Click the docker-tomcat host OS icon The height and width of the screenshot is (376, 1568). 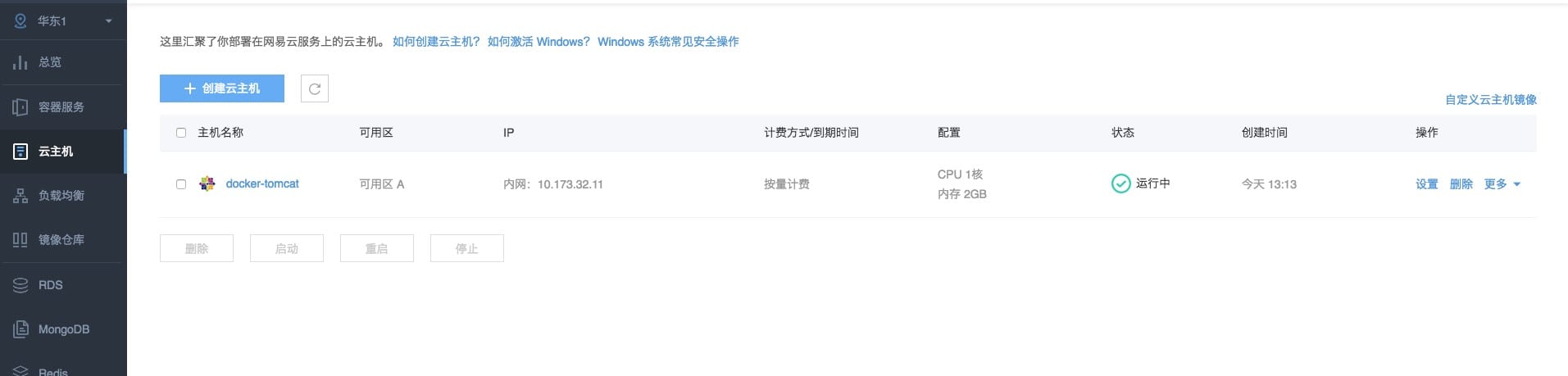coord(207,183)
